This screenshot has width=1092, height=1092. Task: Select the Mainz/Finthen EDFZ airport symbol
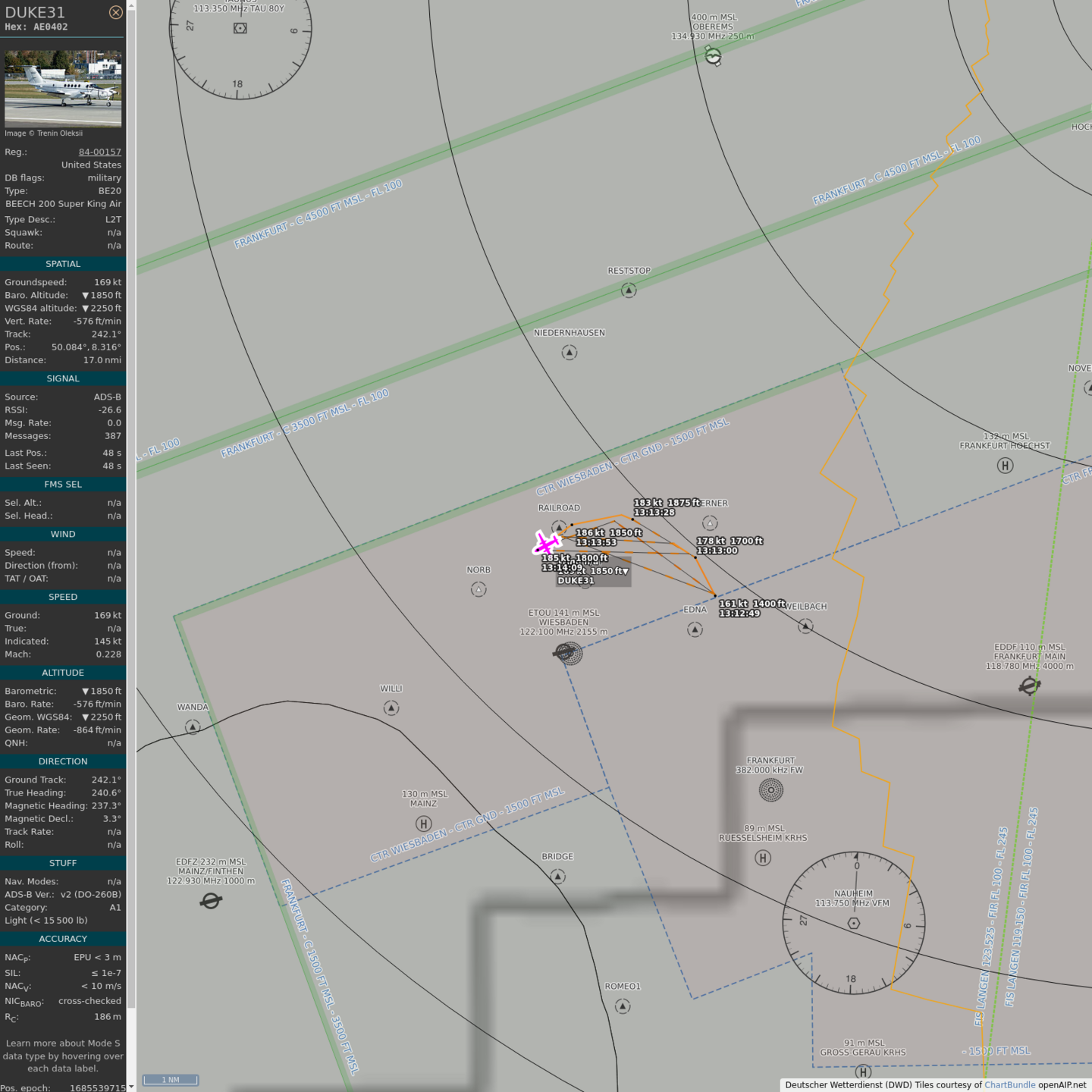pos(211,901)
